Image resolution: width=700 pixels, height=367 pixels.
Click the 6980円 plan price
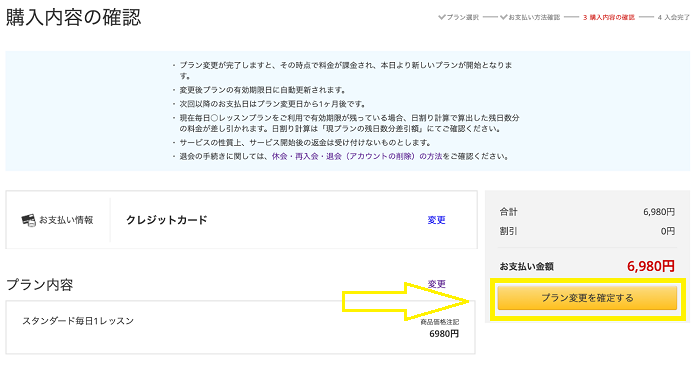click(444, 334)
